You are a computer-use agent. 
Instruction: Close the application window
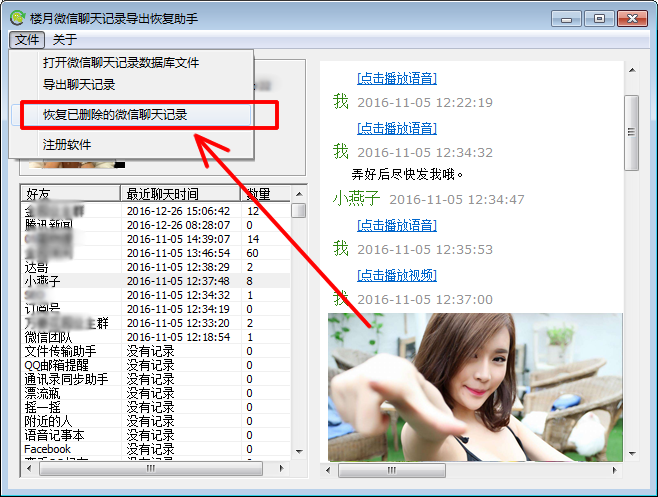click(632, 19)
